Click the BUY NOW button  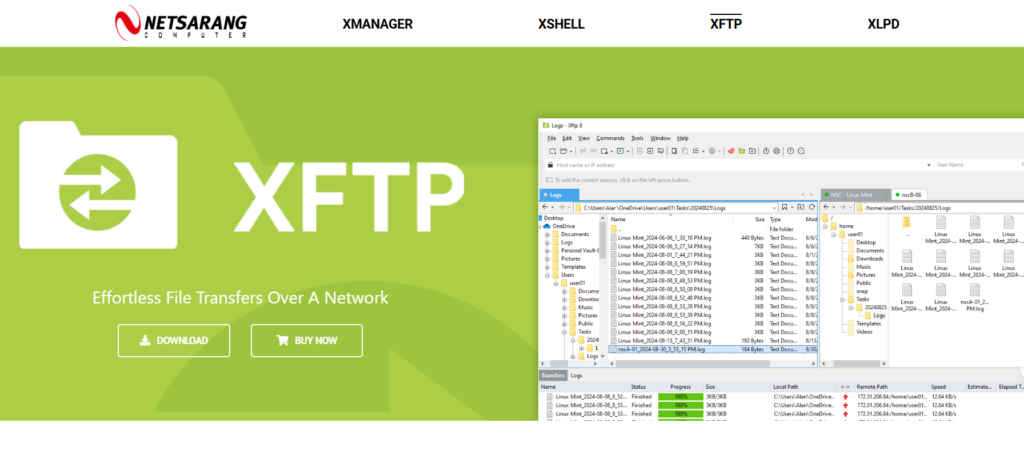click(x=306, y=340)
